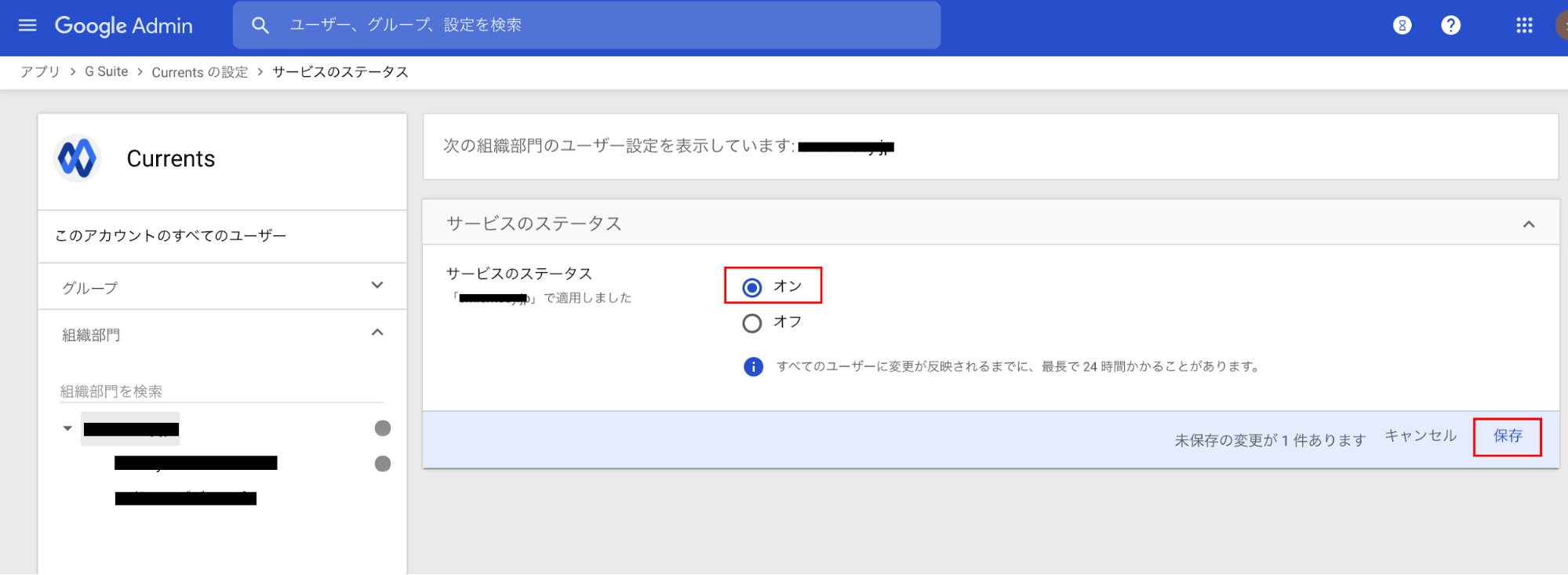Click the blue info icon
Viewport: 1568px width, 575px height.
coord(753,366)
